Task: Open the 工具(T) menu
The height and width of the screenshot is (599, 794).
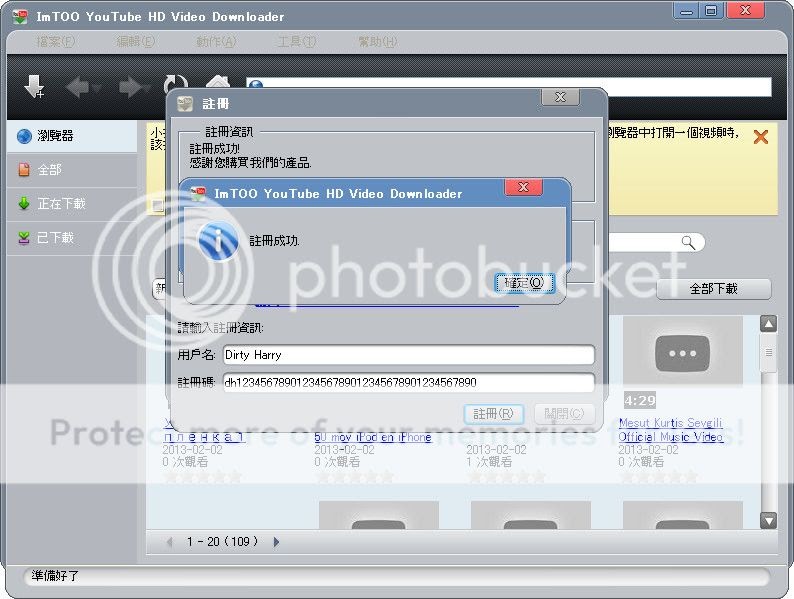Action: click(297, 42)
